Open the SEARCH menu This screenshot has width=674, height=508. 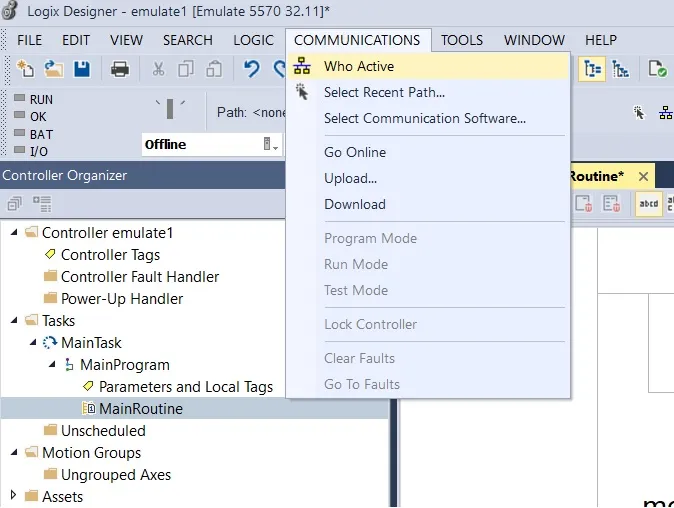[187, 40]
